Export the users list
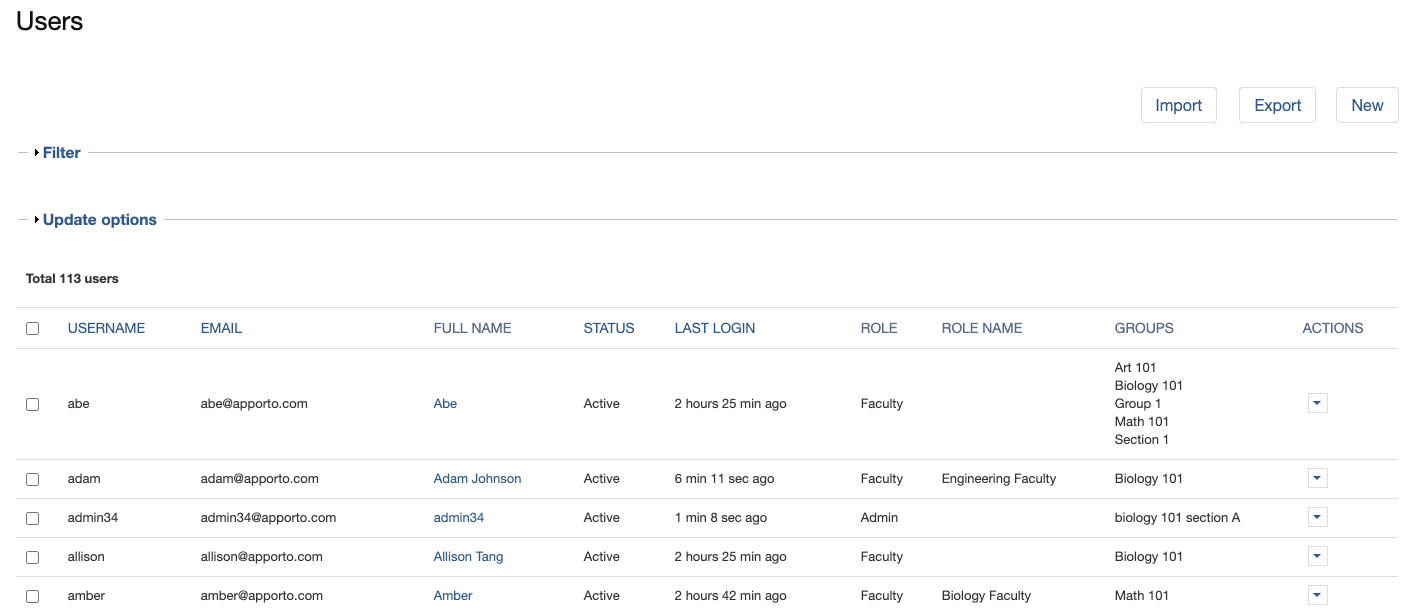The image size is (1411, 613). 1277,105
